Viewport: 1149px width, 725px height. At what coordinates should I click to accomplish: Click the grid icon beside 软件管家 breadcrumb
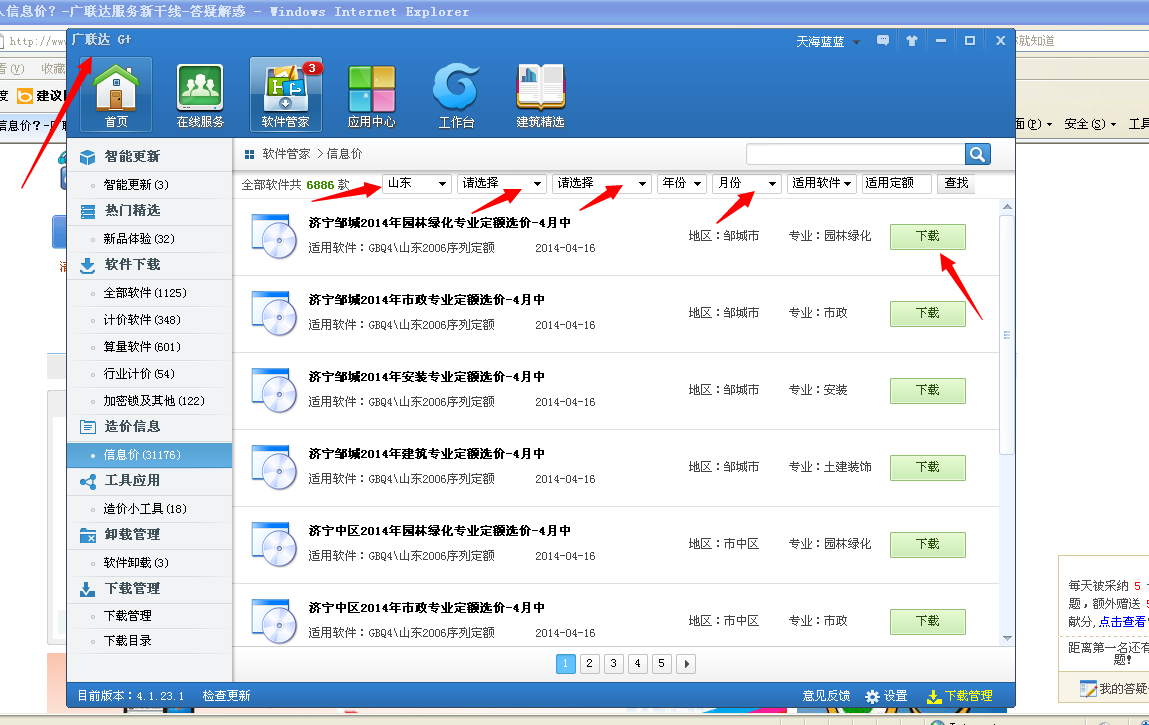tap(249, 154)
